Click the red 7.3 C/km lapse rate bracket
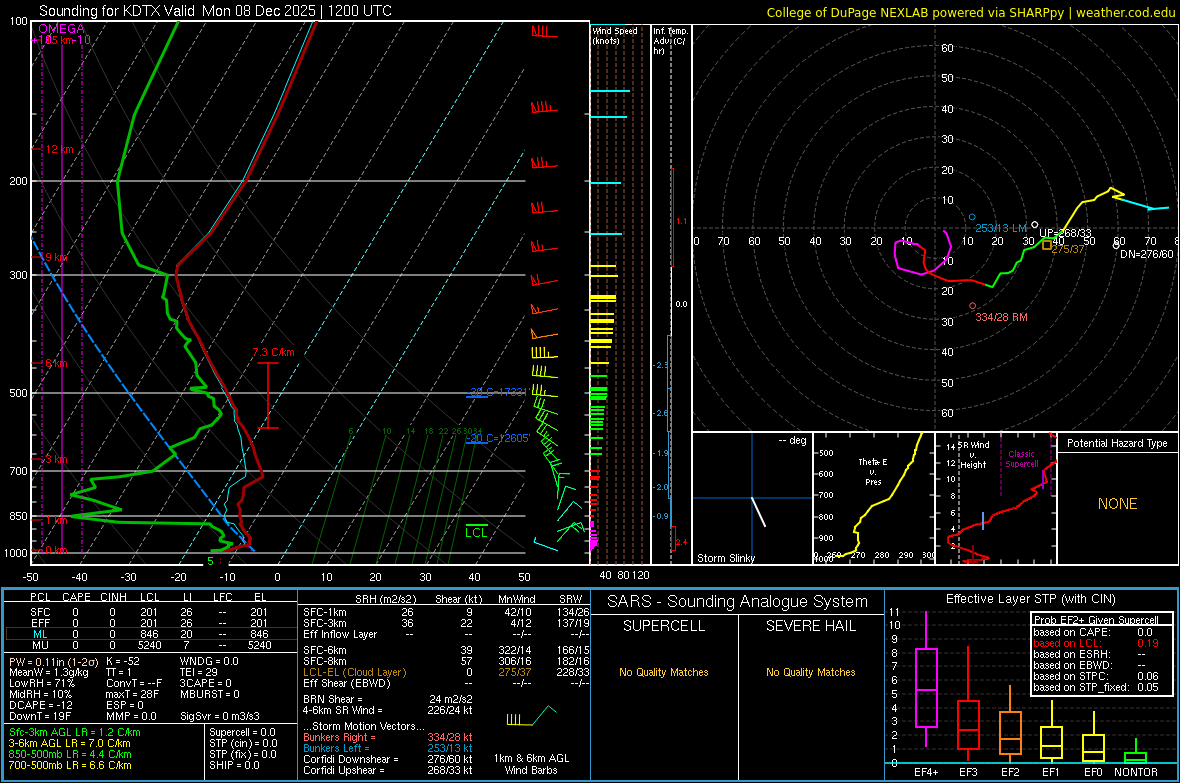This screenshot has width=1180, height=783. (x=268, y=395)
